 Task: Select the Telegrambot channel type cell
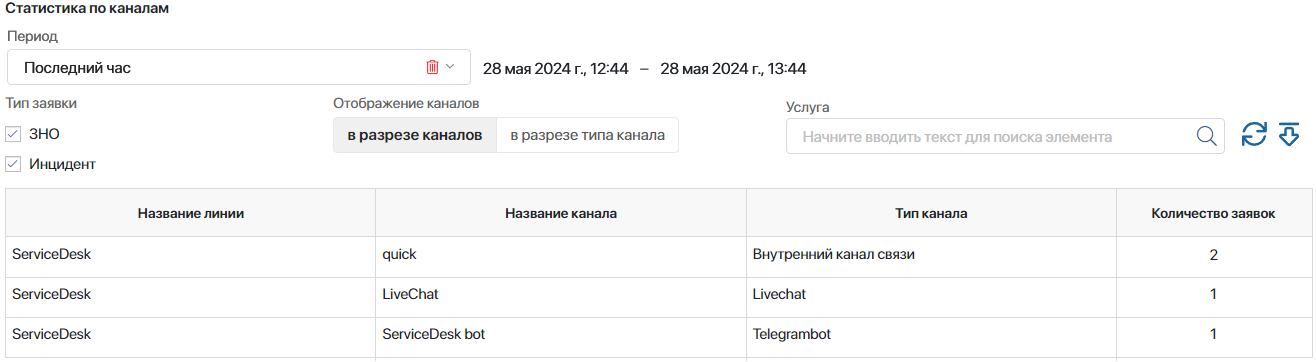pos(931,335)
